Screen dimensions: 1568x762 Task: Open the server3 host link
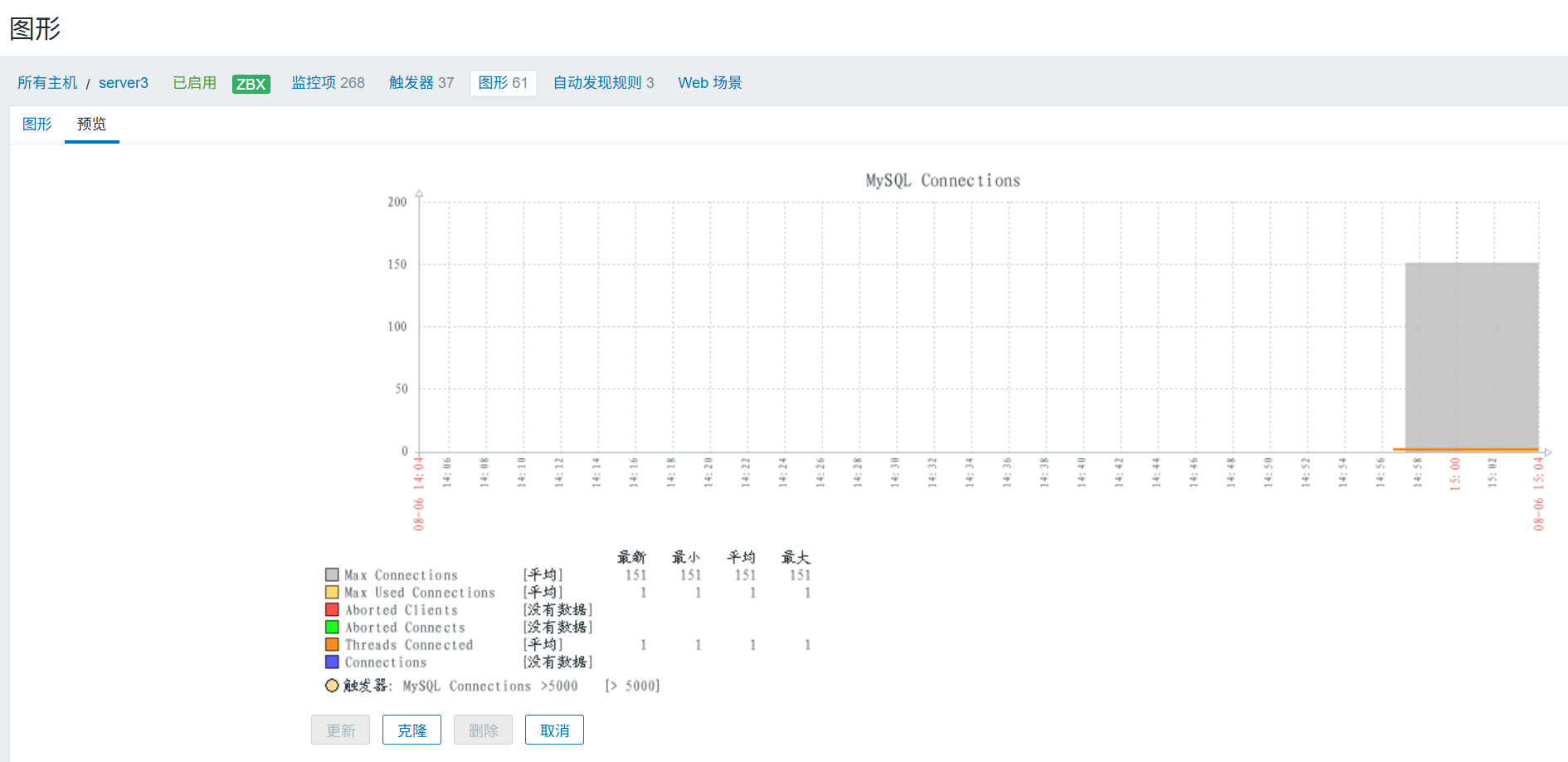(x=124, y=83)
